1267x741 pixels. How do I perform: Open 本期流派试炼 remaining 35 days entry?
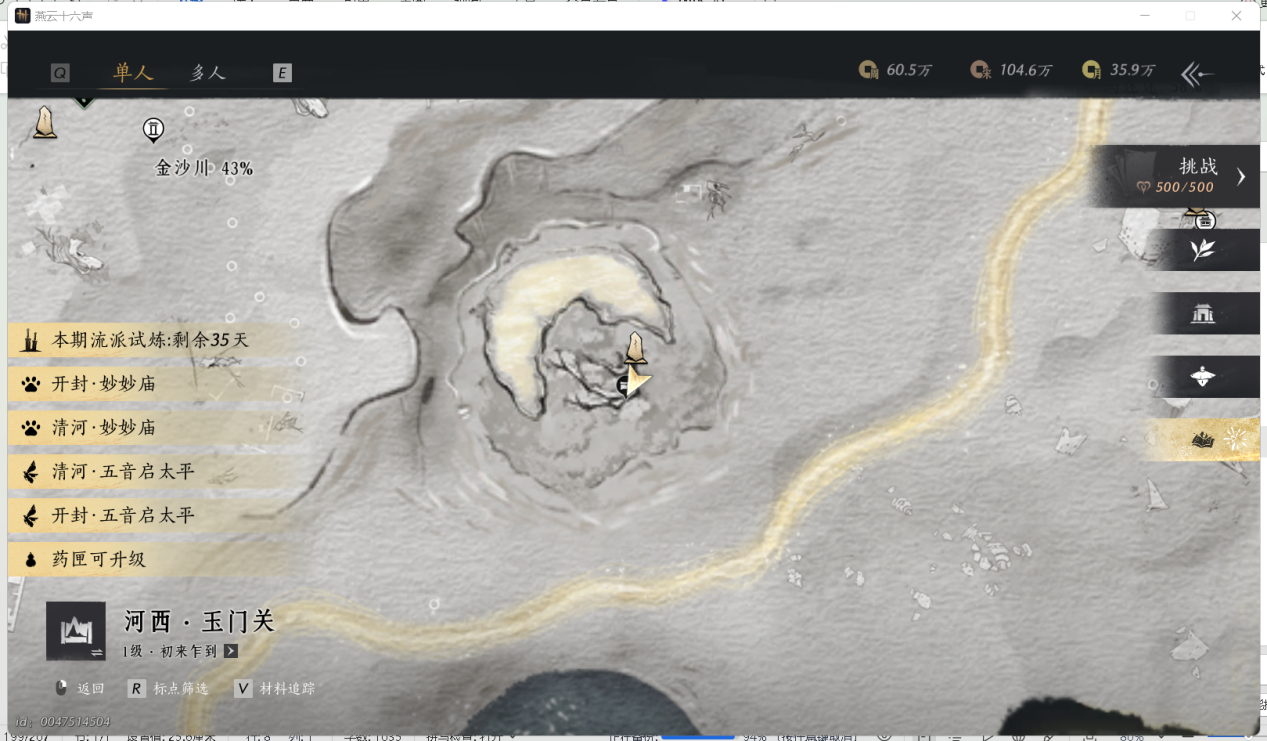pyautogui.click(x=150, y=340)
